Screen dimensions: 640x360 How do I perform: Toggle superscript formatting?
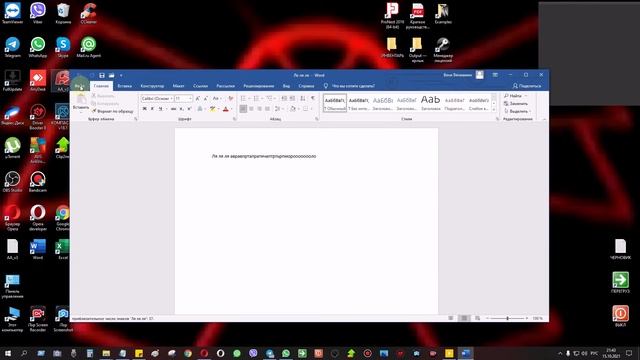click(189, 109)
